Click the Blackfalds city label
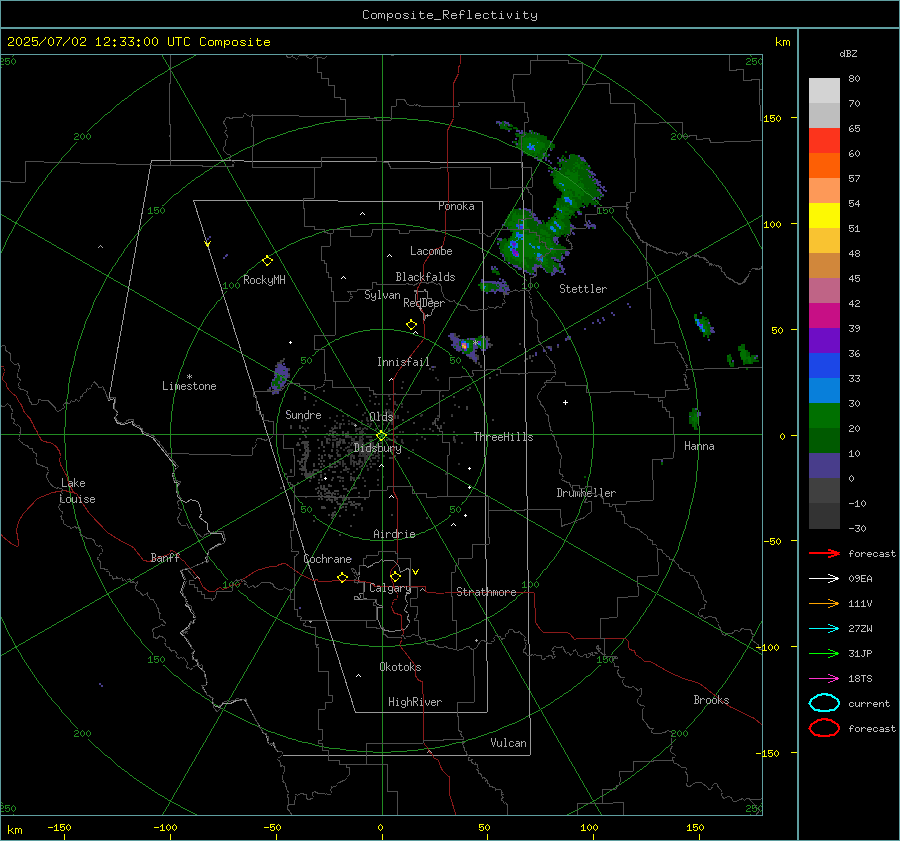Viewport: 900px width, 841px height. coord(425,277)
